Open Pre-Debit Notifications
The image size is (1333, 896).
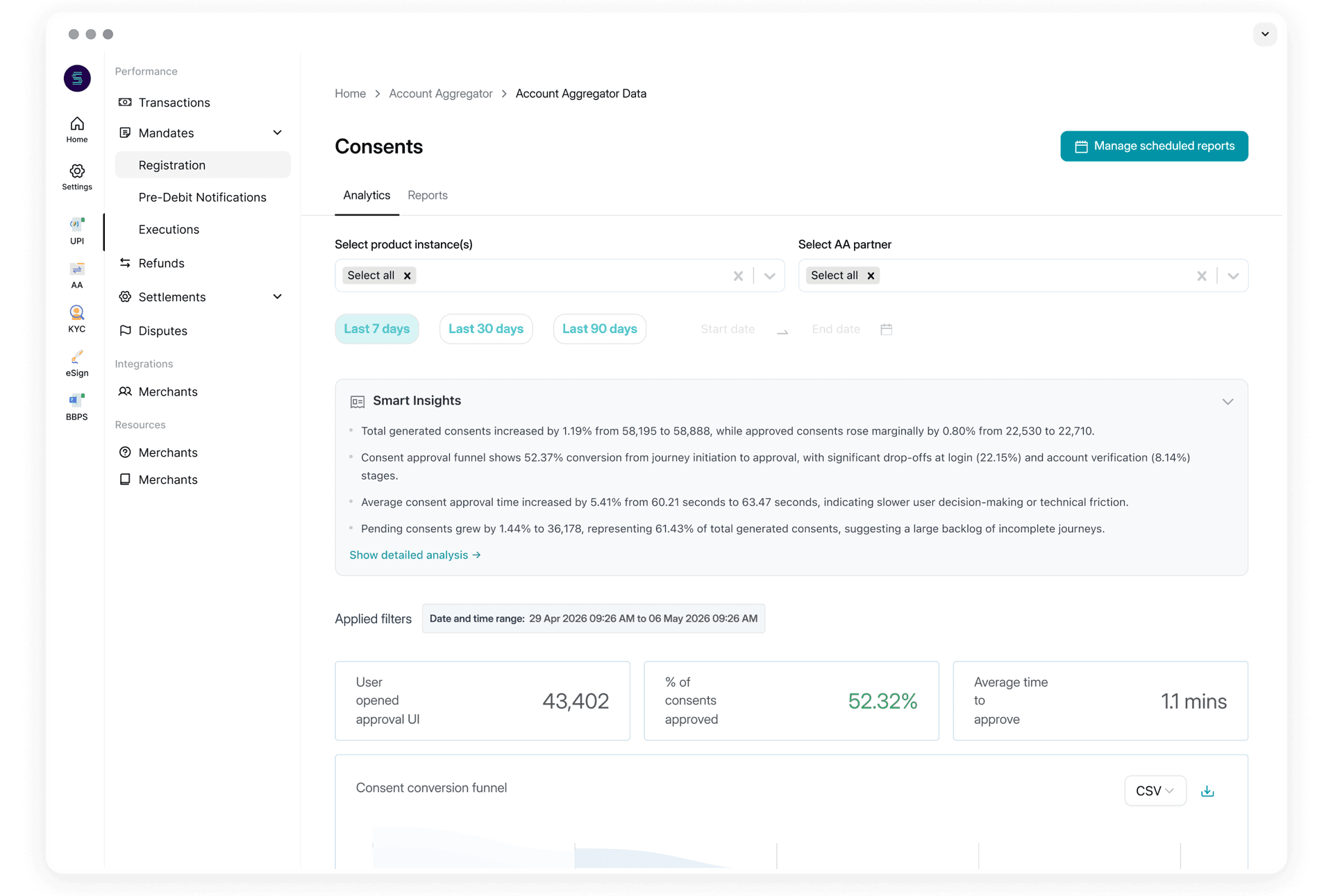[x=203, y=197]
